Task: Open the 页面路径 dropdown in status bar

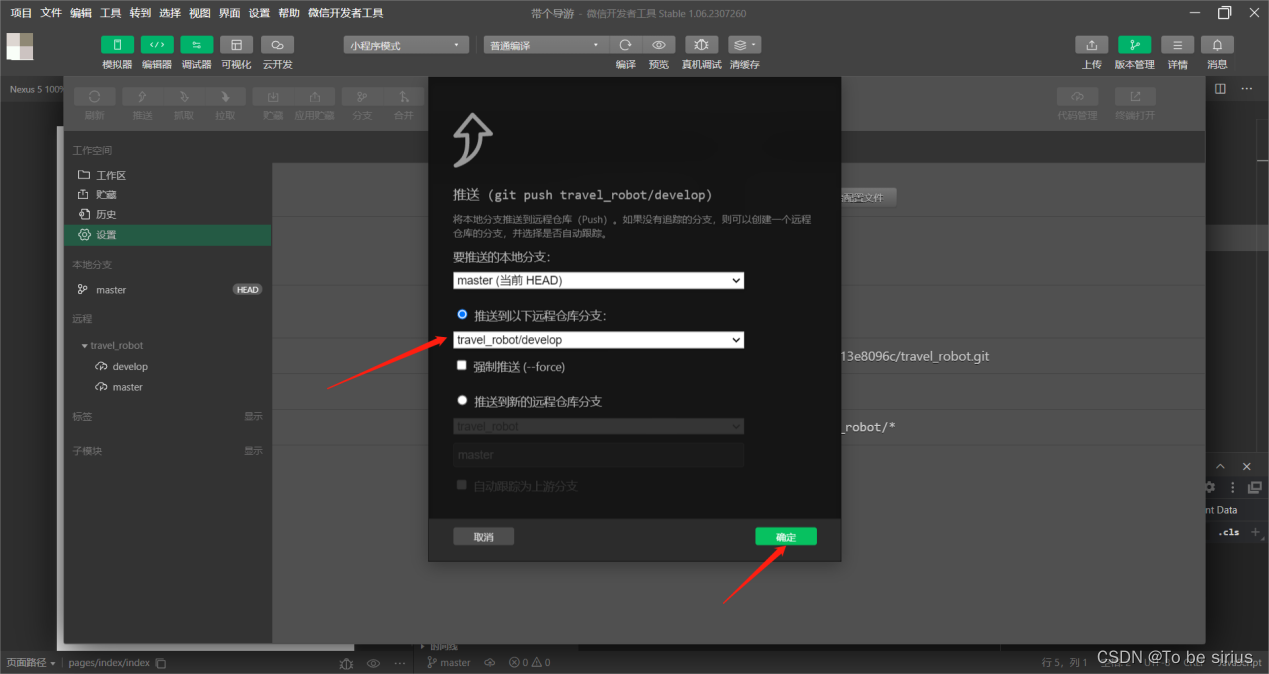Action: pos(31,663)
